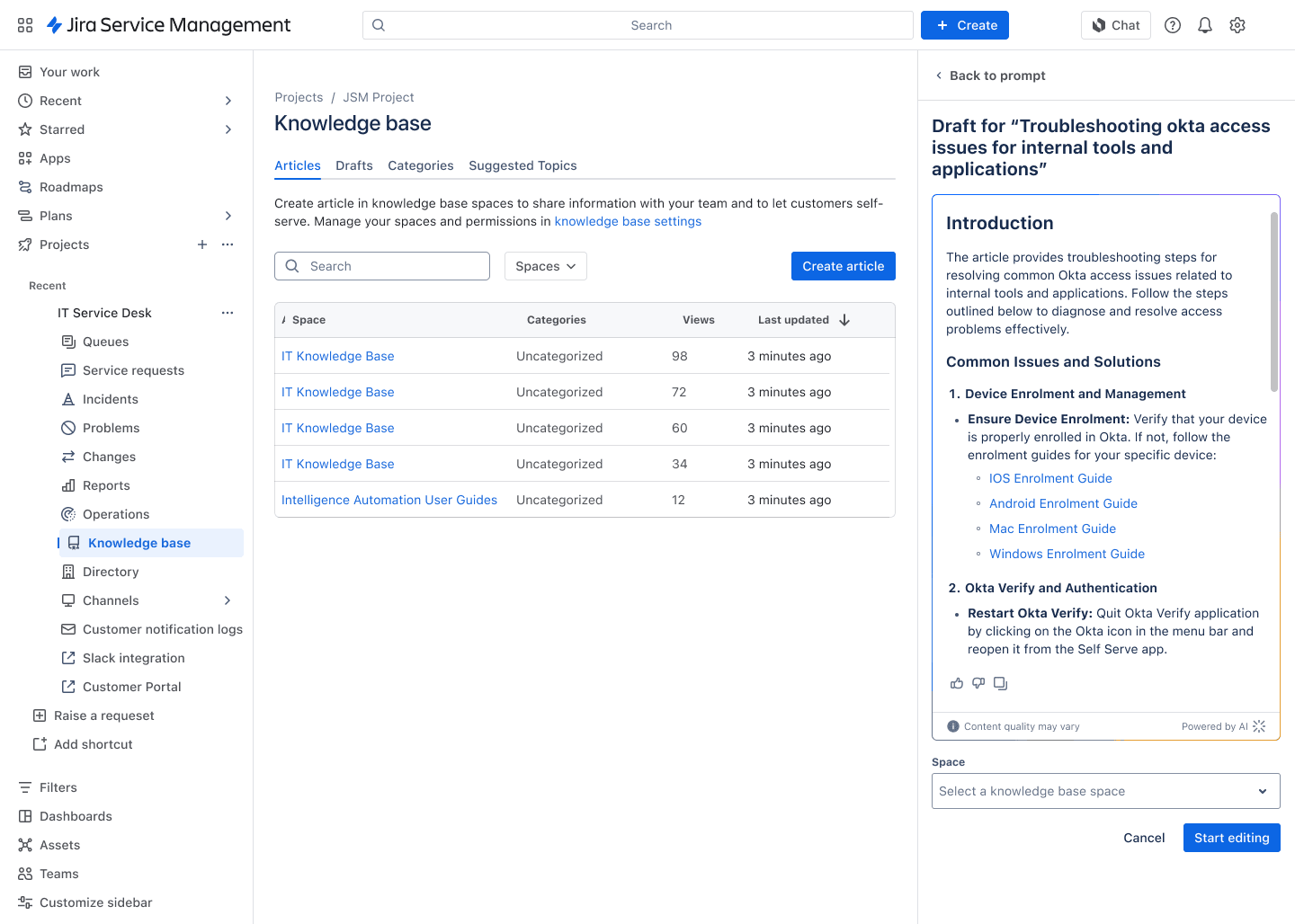Click Raise a request
The height and width of the screenshot is (924, 1295).
pos(94,715)
